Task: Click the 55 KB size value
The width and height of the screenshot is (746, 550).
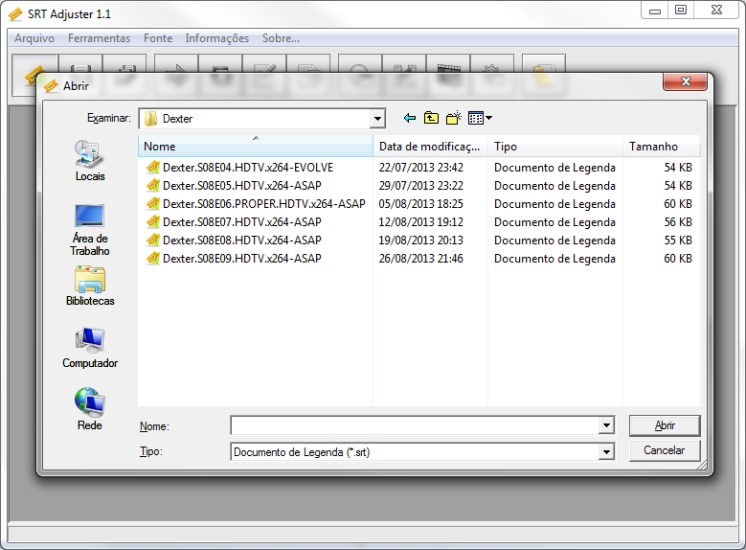Action: (678, 240)
